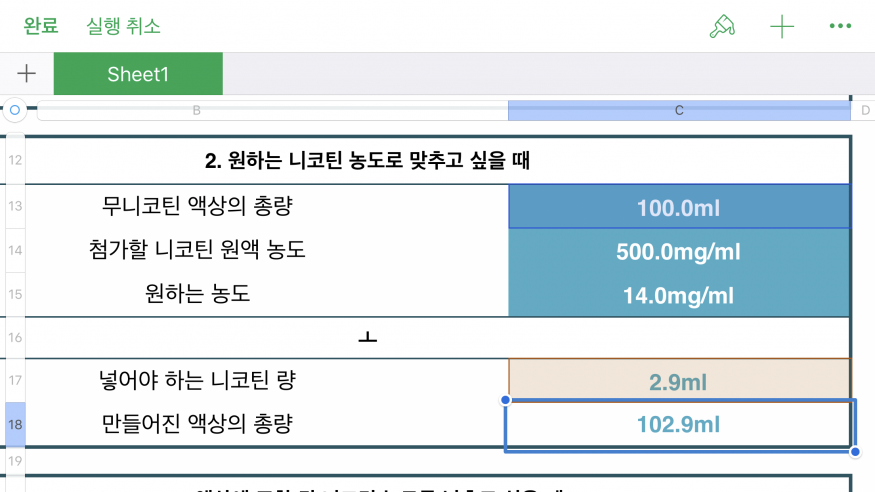
Task: Select the 100.0ml cell
Action: (x=679, y=208)
